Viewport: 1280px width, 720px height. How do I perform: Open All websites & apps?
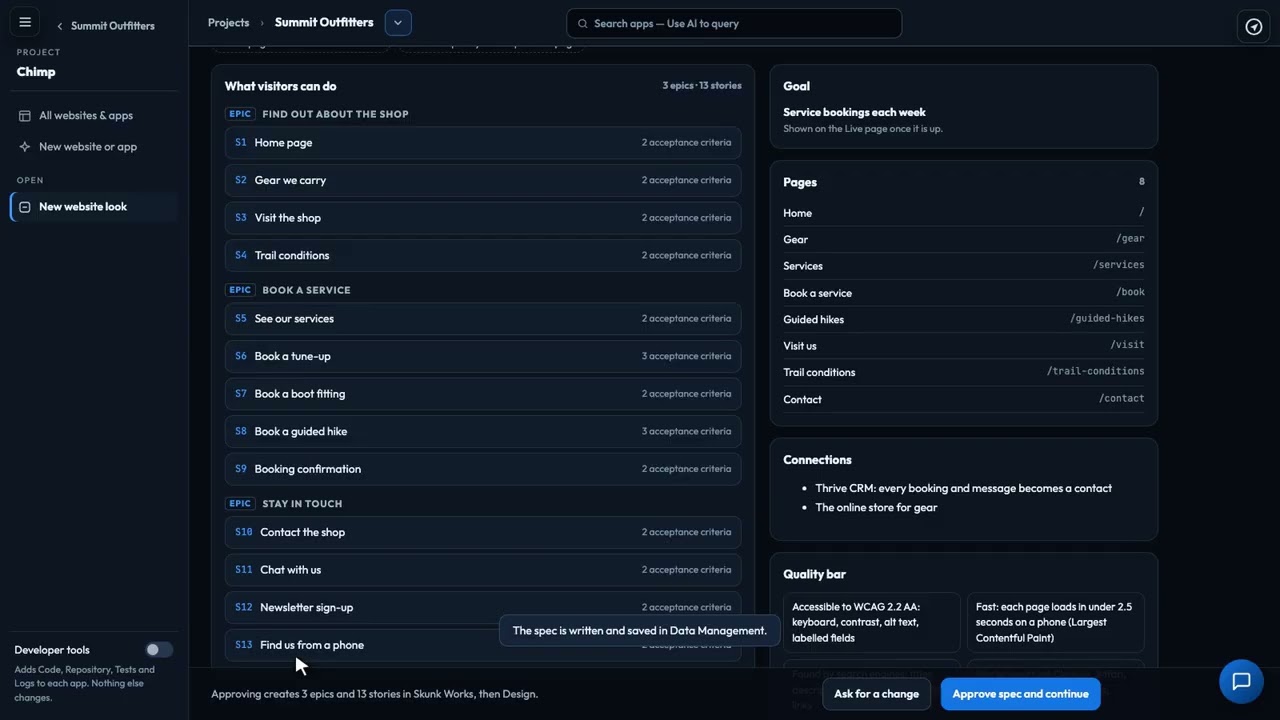(93, 116)
